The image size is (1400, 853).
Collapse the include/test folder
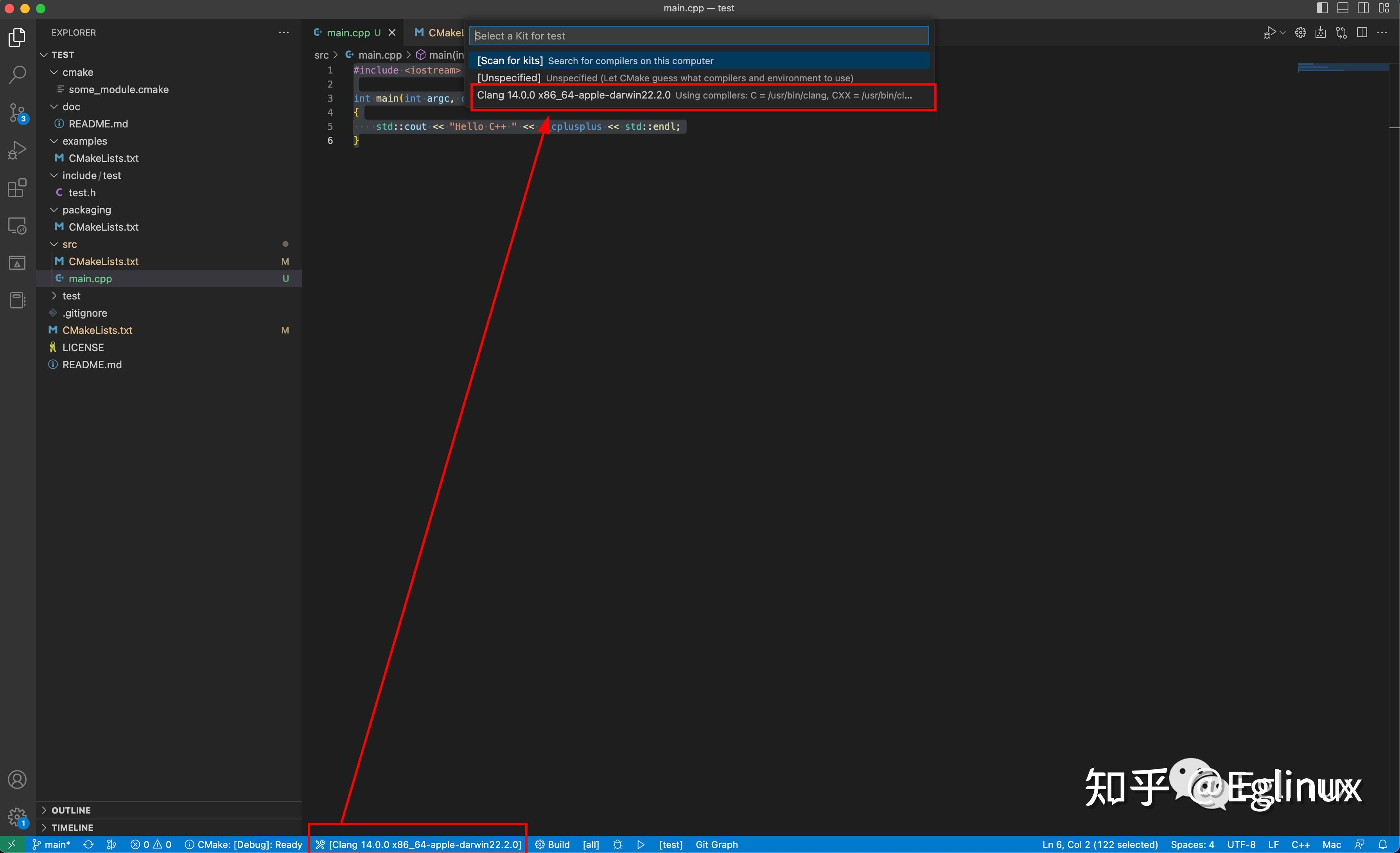point(54,176)
